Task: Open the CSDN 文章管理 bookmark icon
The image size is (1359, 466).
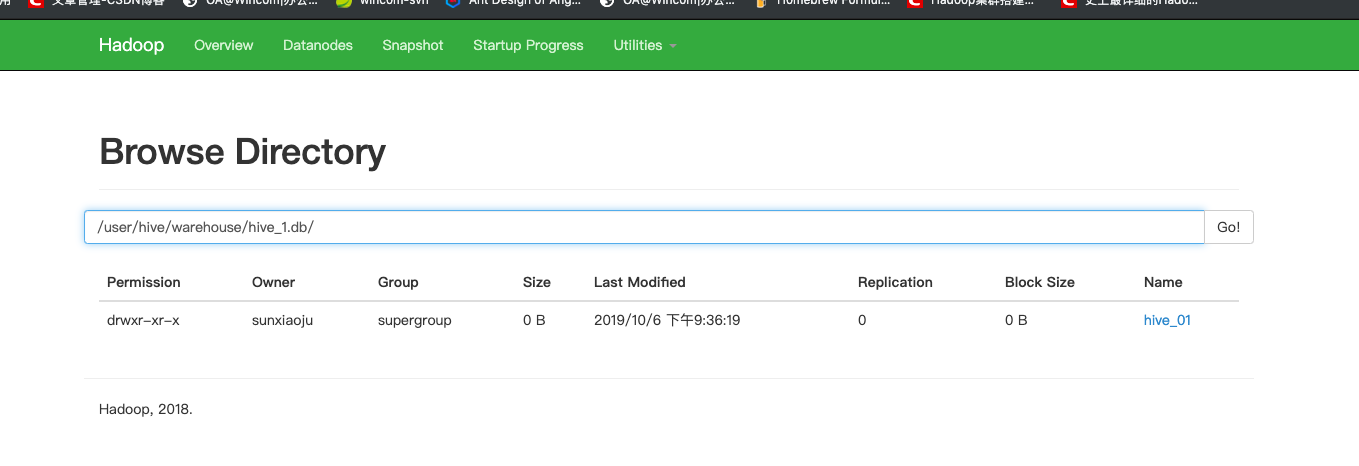Action: coord(36,3)
